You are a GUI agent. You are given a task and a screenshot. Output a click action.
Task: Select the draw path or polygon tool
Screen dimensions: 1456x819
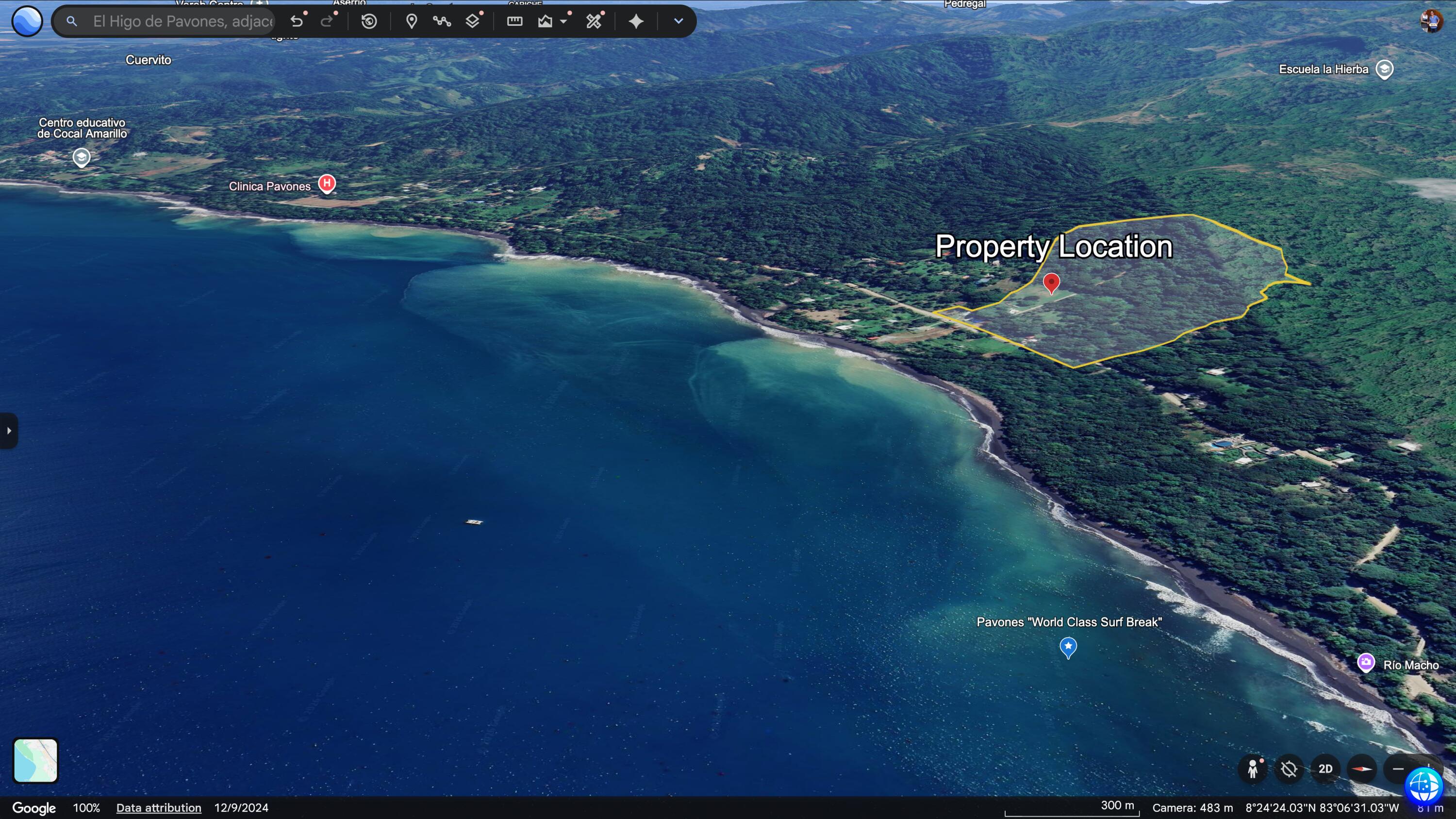pos(442,21)
